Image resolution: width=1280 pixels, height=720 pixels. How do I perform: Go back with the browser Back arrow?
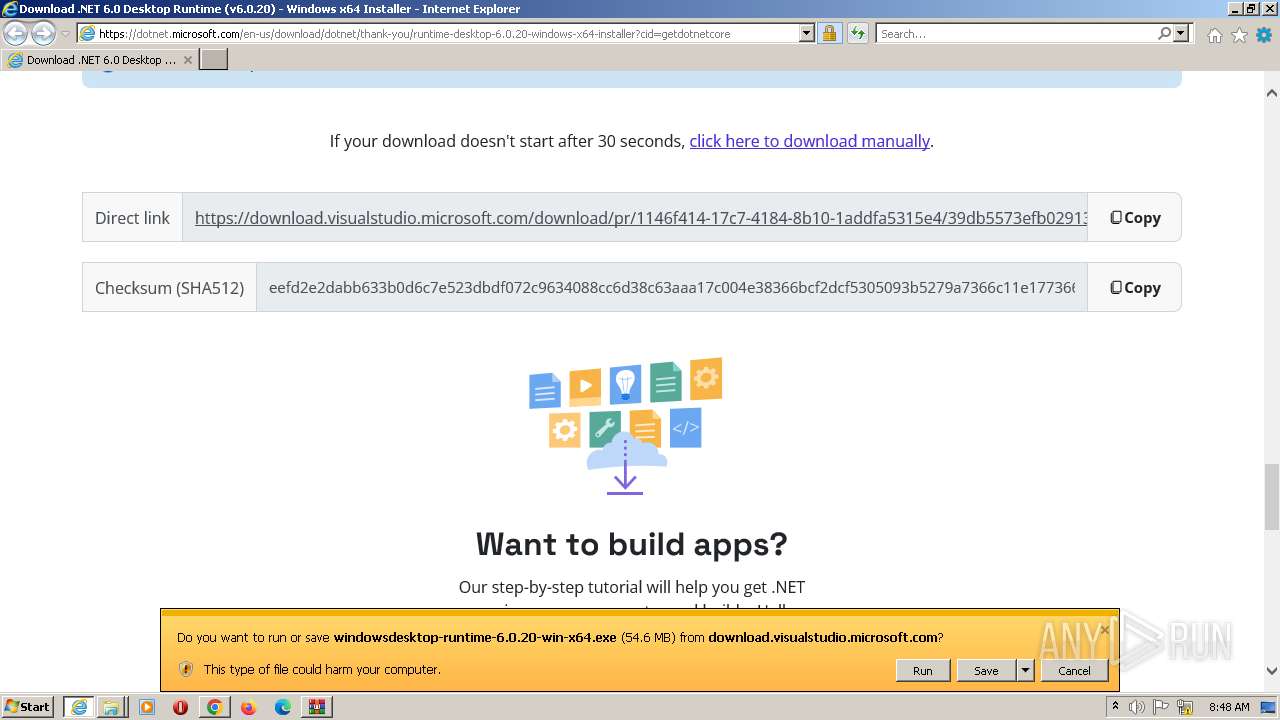[15, 33]
